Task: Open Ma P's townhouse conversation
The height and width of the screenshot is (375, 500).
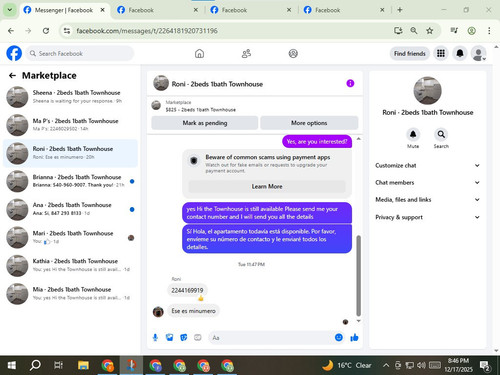Action: 70,125
